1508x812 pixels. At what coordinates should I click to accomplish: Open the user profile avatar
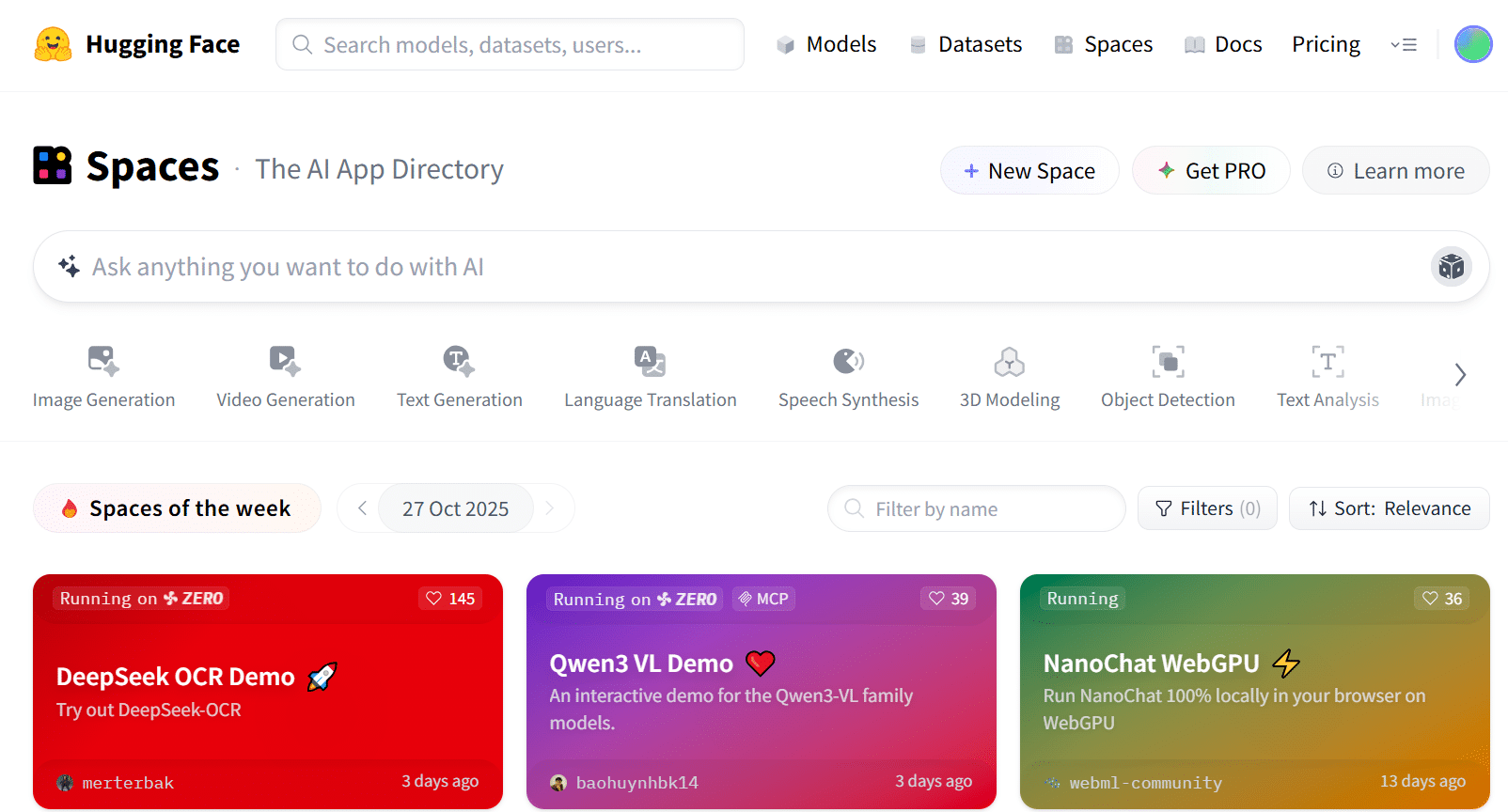(x=1473, y=44)
